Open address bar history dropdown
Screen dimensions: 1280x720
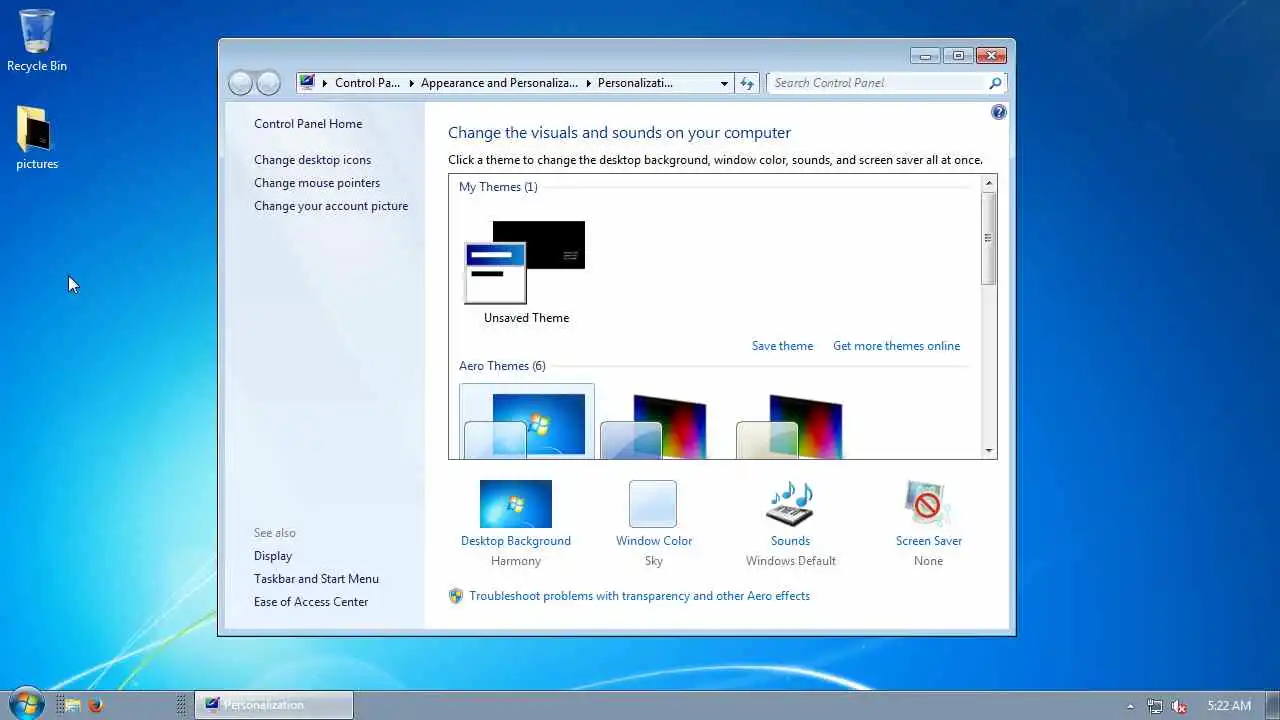tap(724, 83)
